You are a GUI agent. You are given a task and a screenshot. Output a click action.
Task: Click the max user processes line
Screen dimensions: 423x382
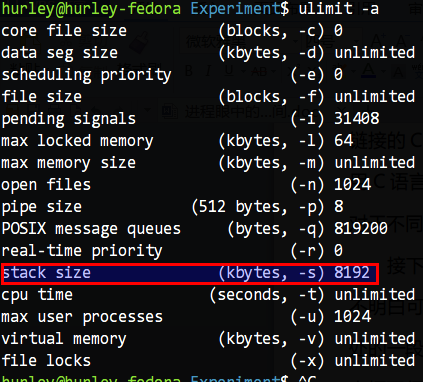186,317
